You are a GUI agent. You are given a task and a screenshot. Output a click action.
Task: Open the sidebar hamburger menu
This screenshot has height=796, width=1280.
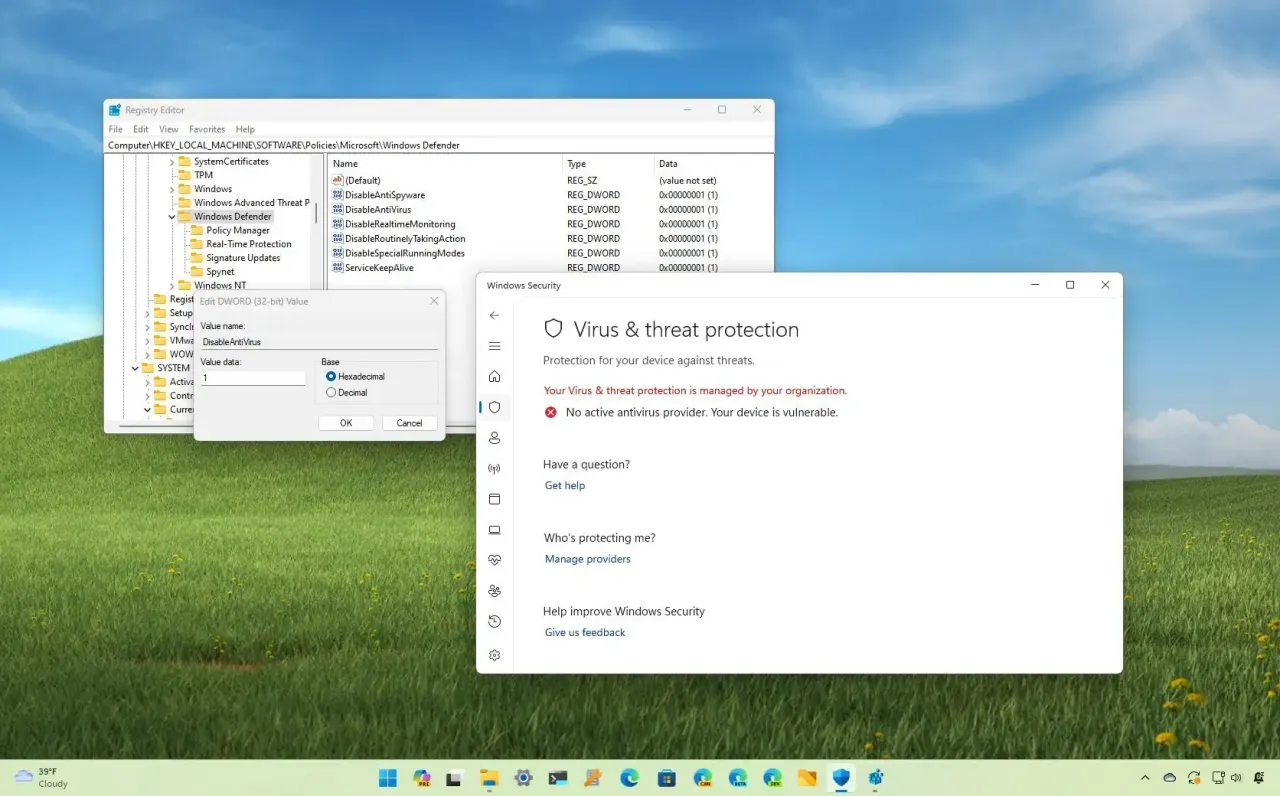click(x=494, y=345)
